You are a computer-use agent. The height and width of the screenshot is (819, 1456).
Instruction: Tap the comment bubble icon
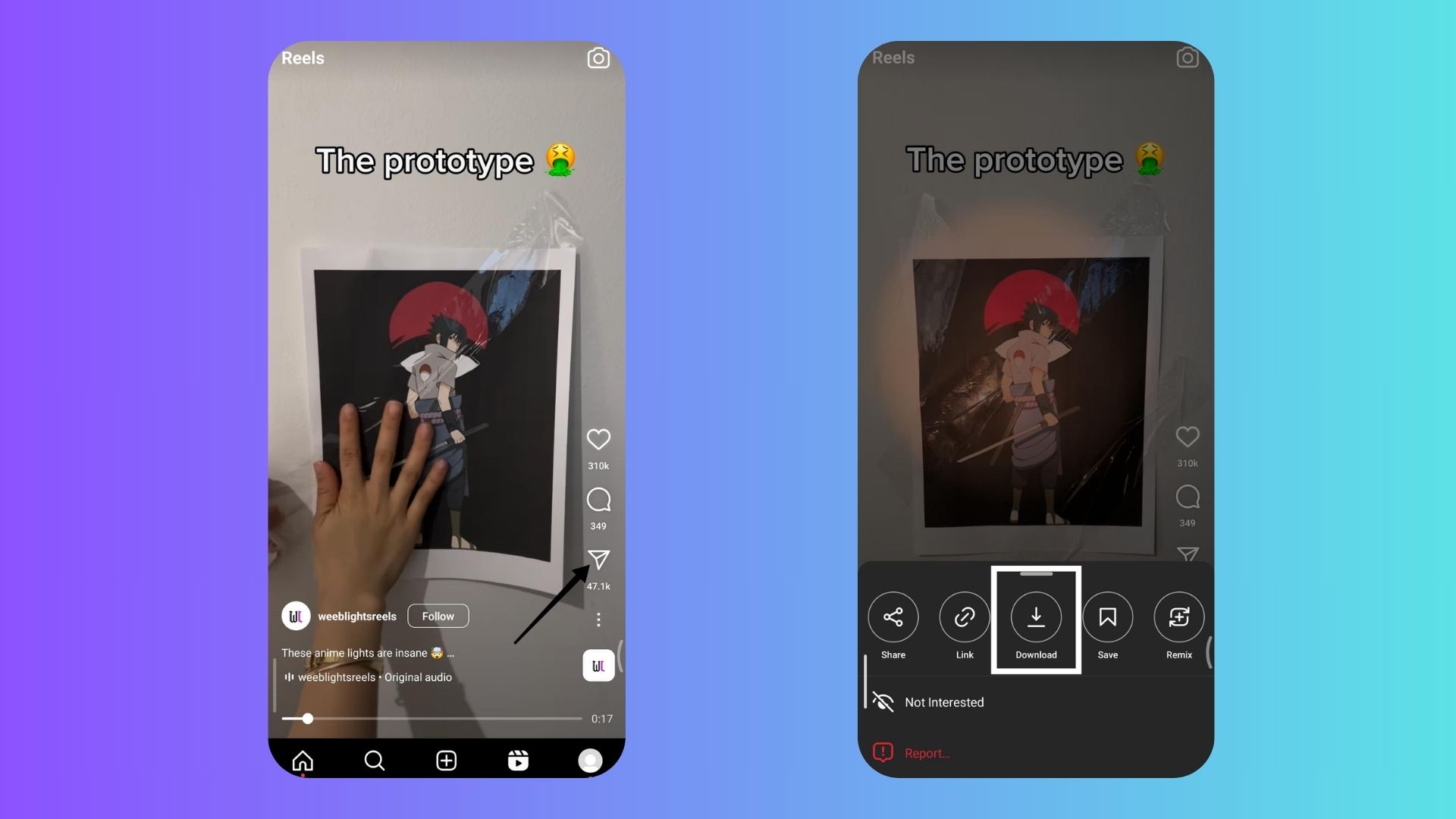(x=598, y=499)
